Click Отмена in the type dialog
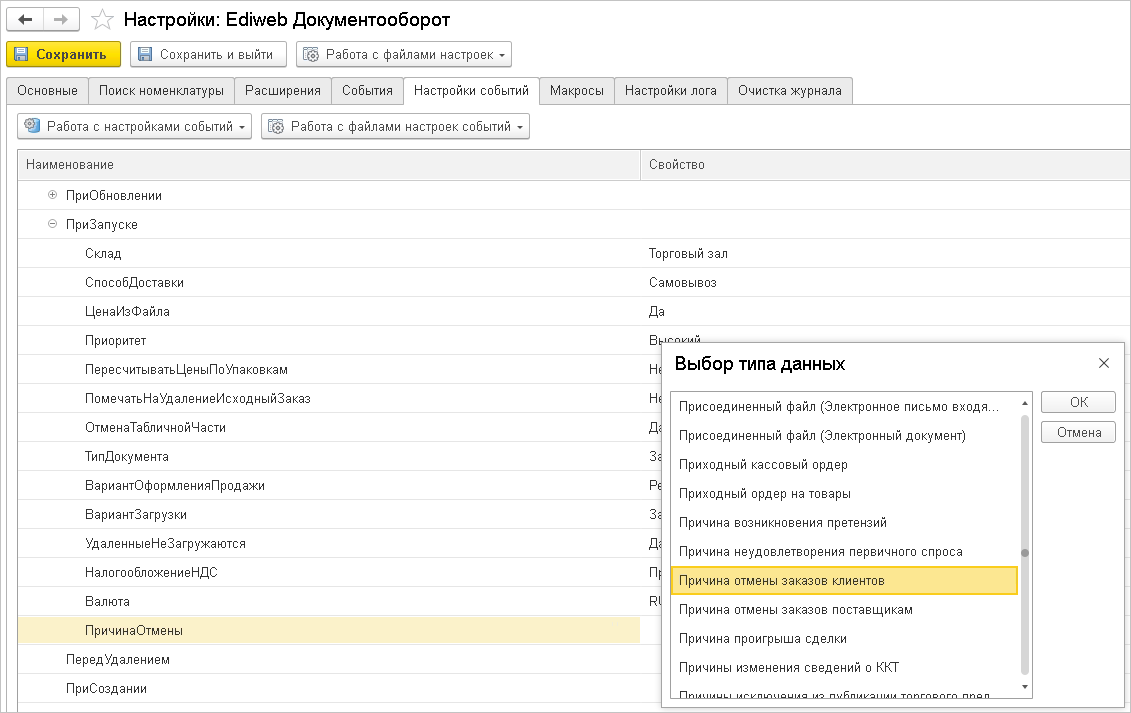The width and height of the screenshot is (1131, 713). coord(1078,432)
